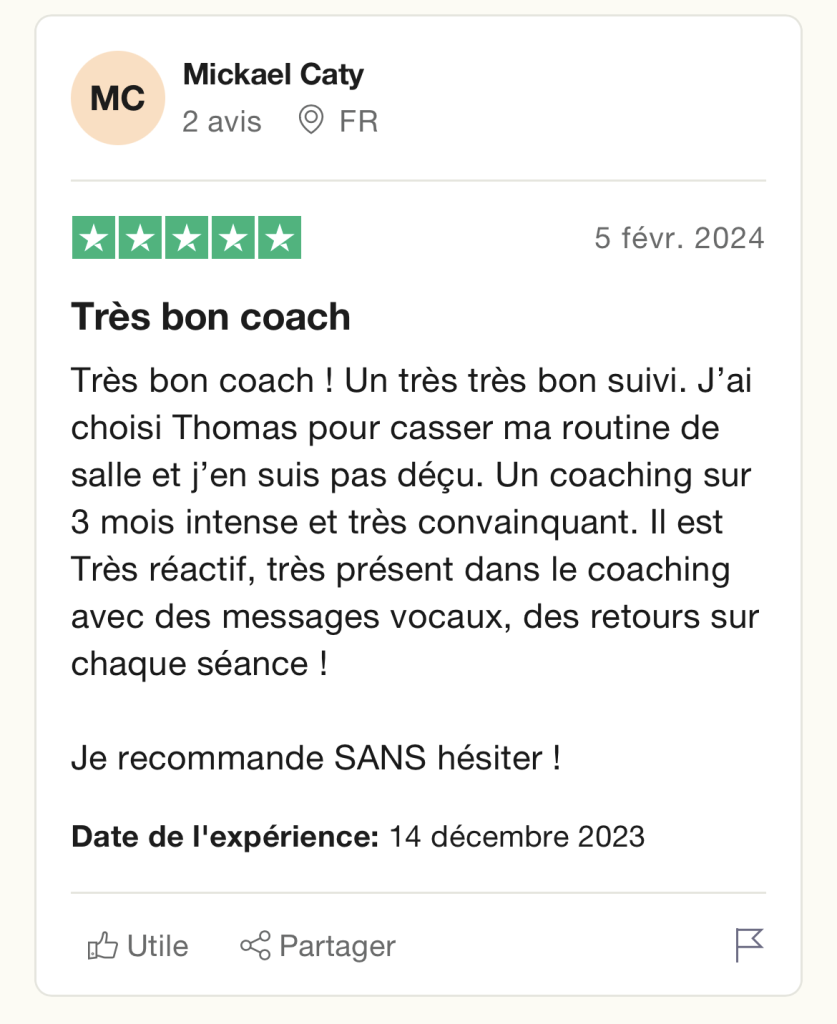
Task: Click the fifth green star
Action: click(279, 237)
